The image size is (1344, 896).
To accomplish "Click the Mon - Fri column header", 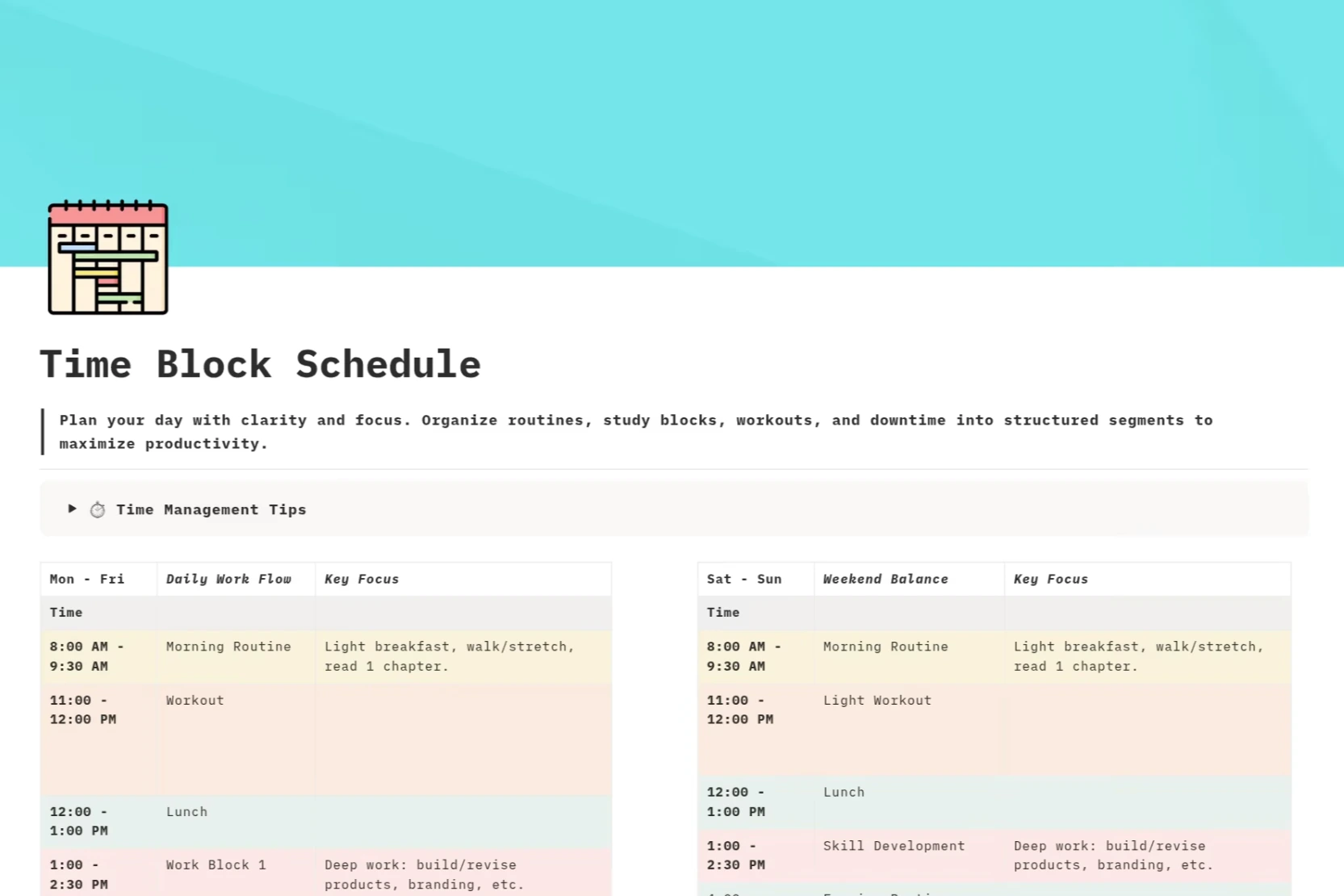I will pyautogui.click(x=86, y=579).
